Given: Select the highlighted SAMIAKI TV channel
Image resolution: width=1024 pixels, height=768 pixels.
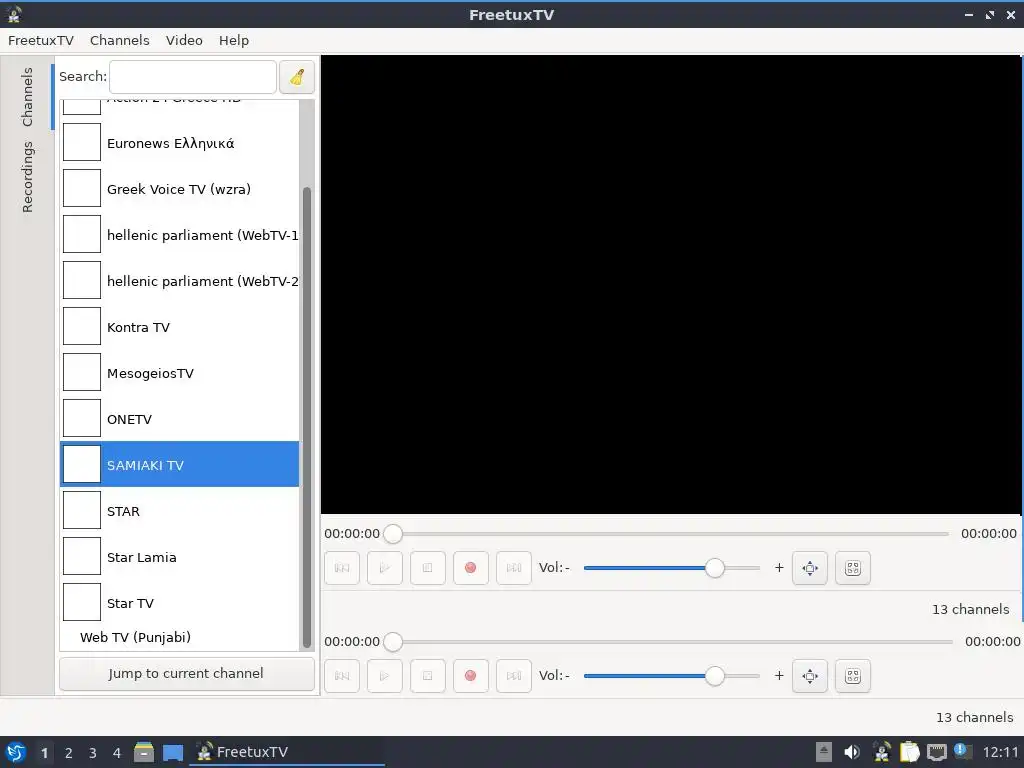Looking at the screenshot, I should pos(180,465).
